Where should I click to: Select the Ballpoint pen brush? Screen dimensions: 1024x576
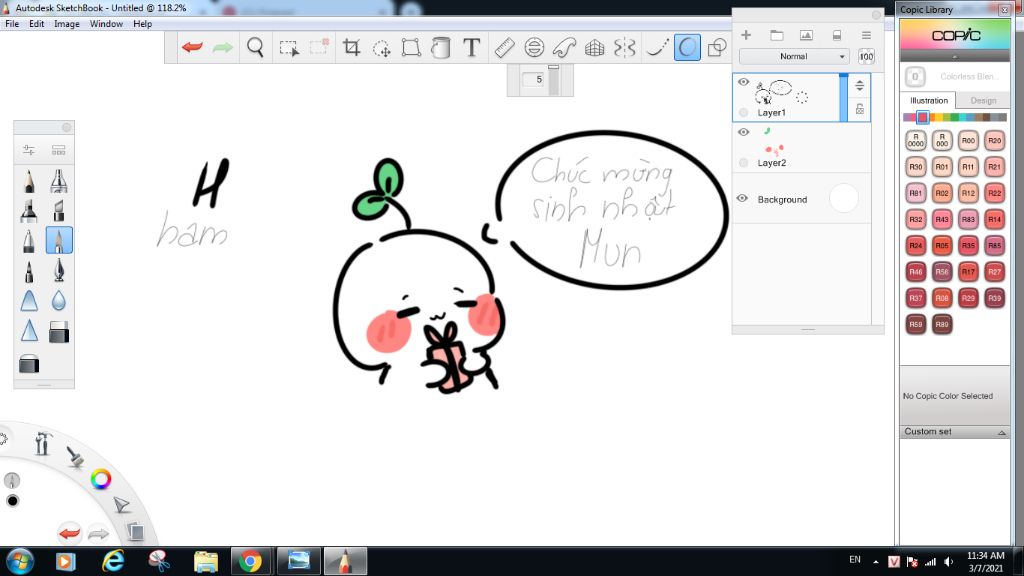29,241
